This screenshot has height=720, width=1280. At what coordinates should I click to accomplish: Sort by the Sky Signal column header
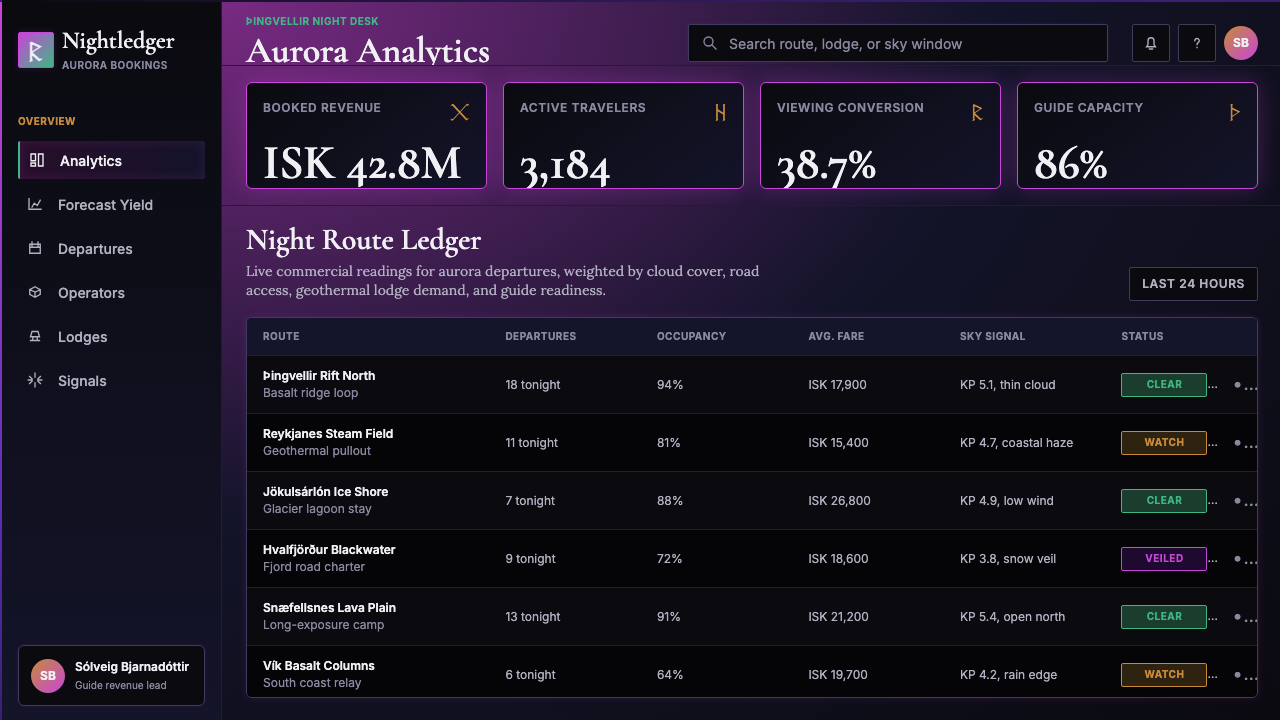point(992,336)
